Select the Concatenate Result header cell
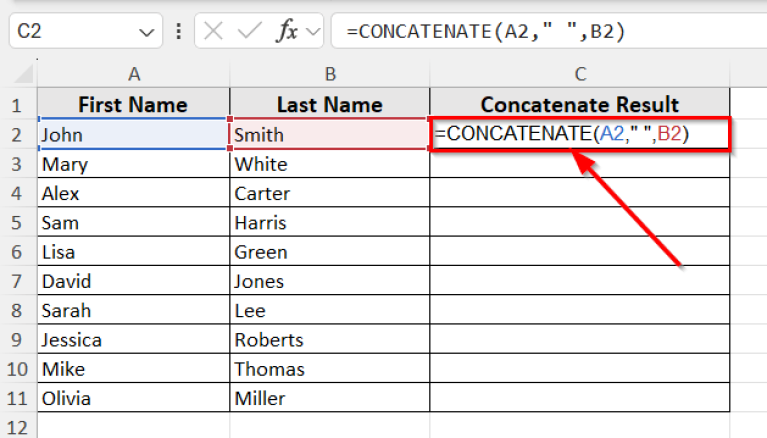 pos(579,104)
